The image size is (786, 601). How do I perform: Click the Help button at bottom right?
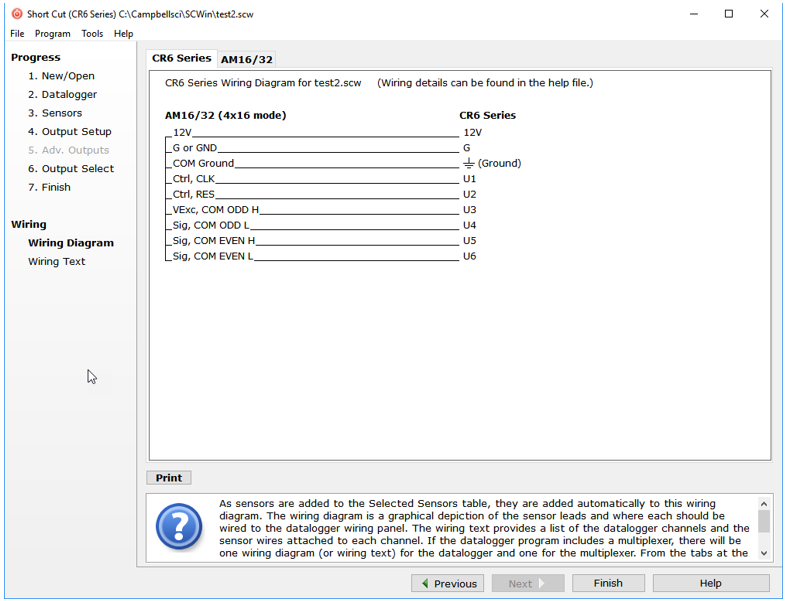[711, 583]
